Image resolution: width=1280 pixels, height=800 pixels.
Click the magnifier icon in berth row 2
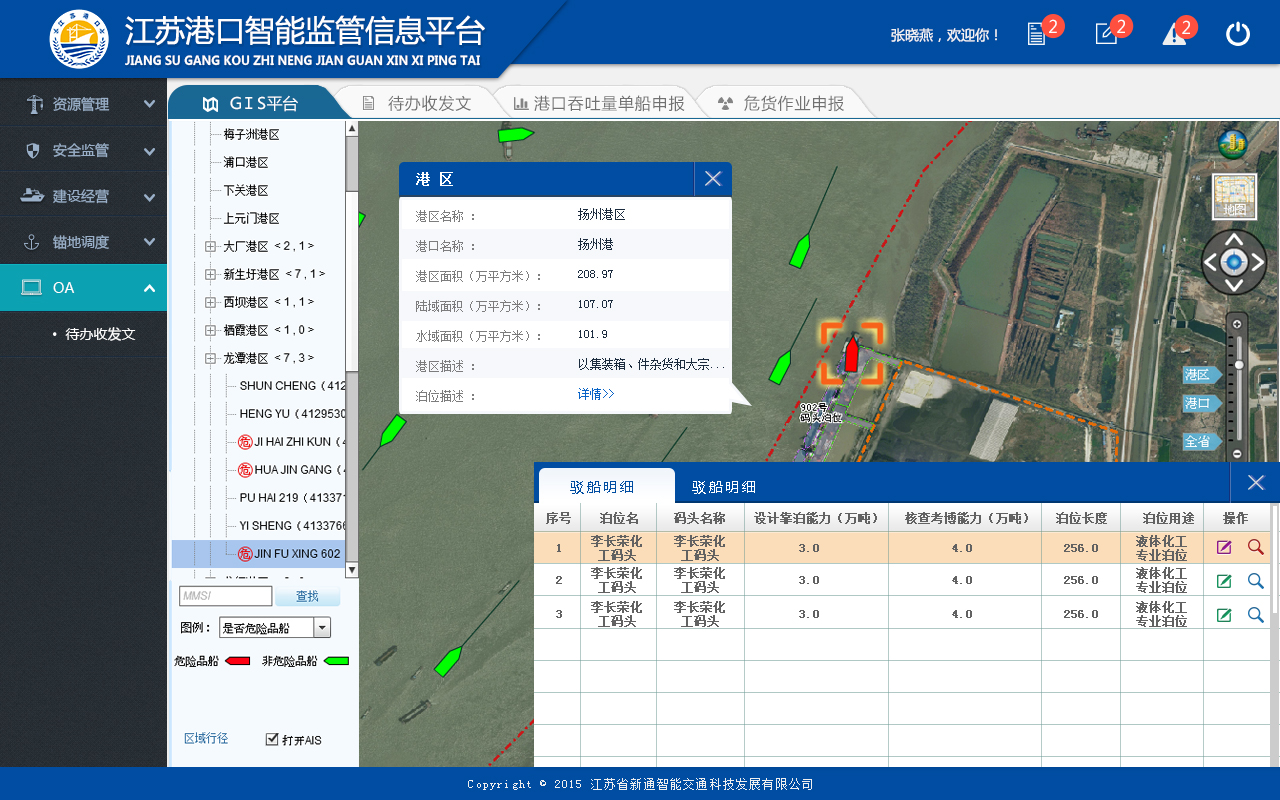click(1256, 581)
